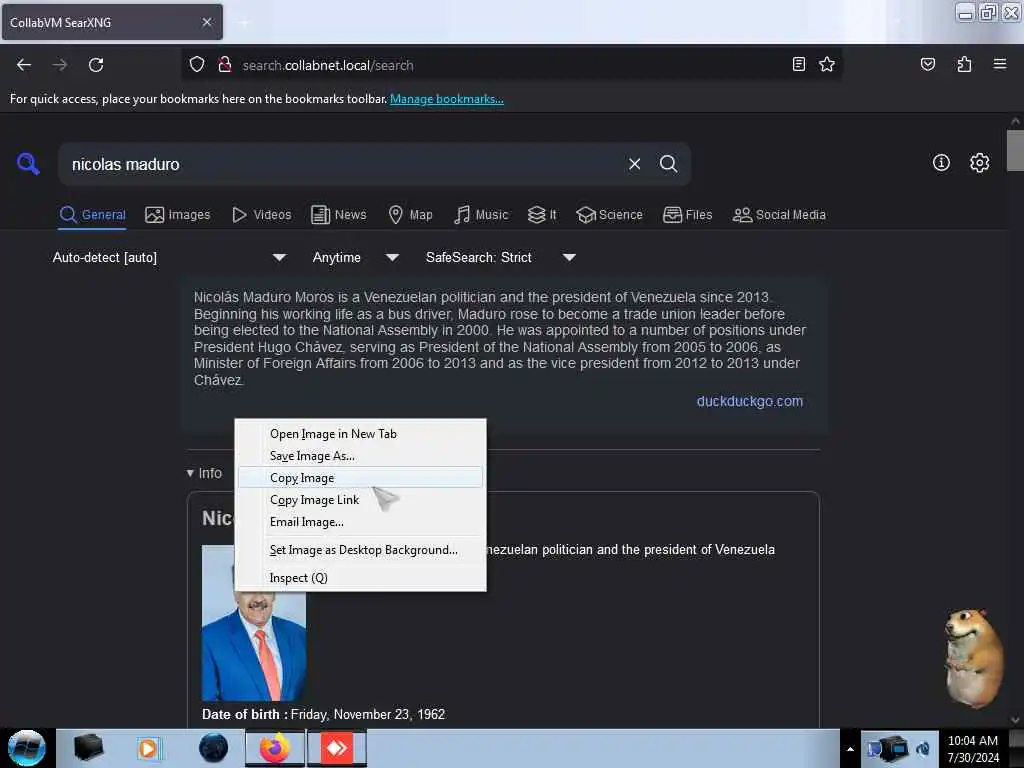Open the Auto-detect language dropdown
1024x768 pixels.
pyautogui.click(x=168, y=257)
